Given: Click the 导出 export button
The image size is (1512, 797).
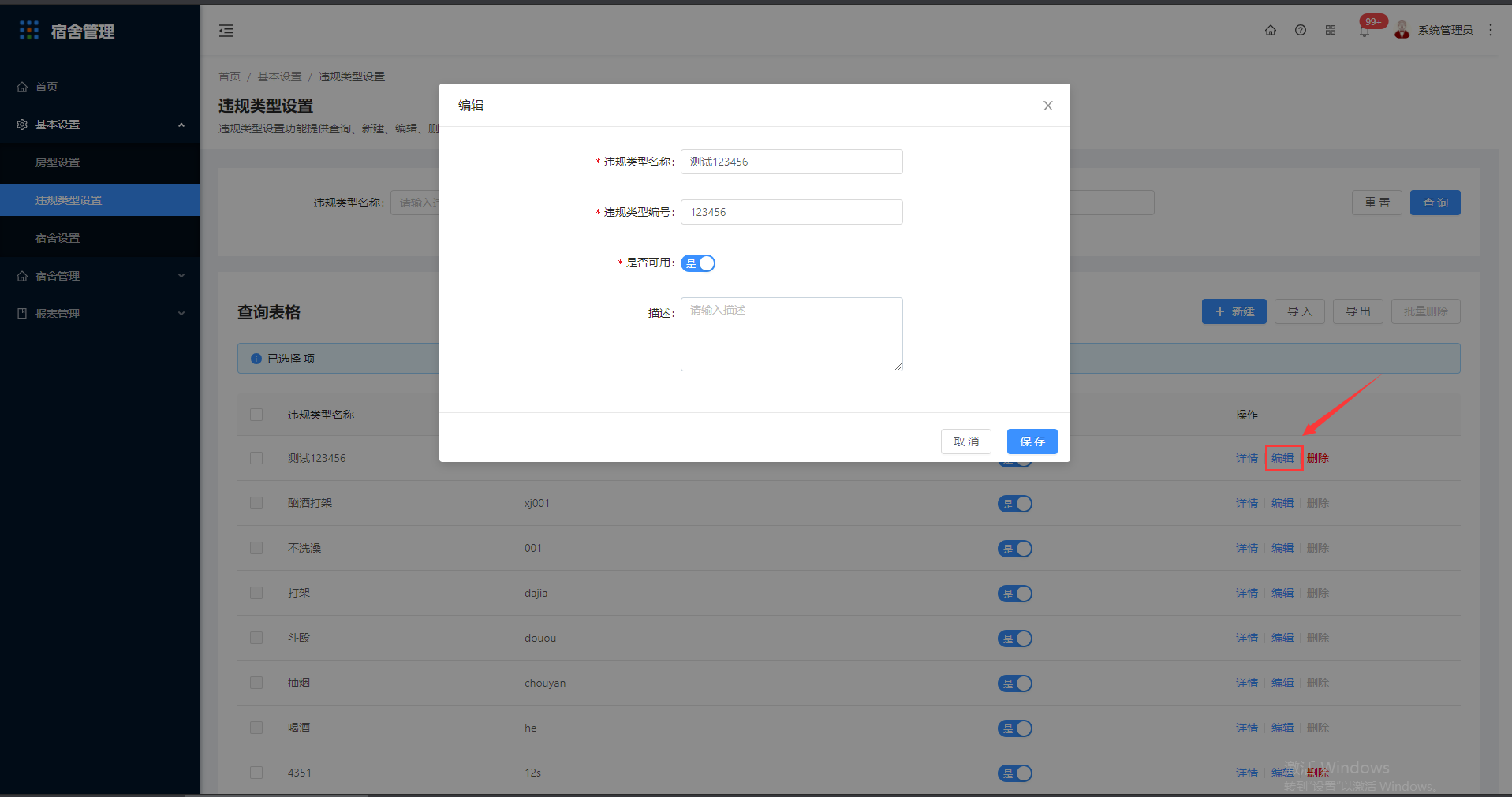Looking at the screenshot, I should click(1358, 311).
